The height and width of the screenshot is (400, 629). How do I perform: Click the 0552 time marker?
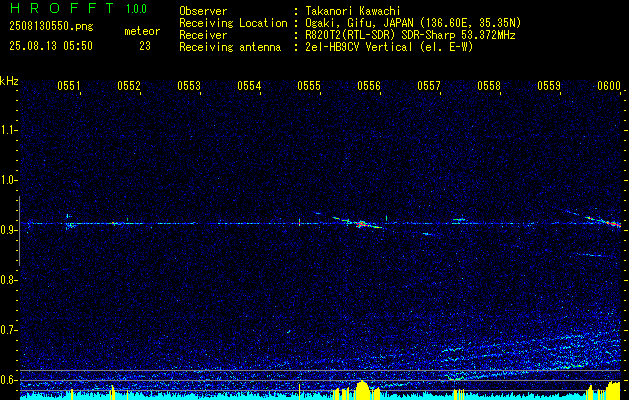(129, 85)
